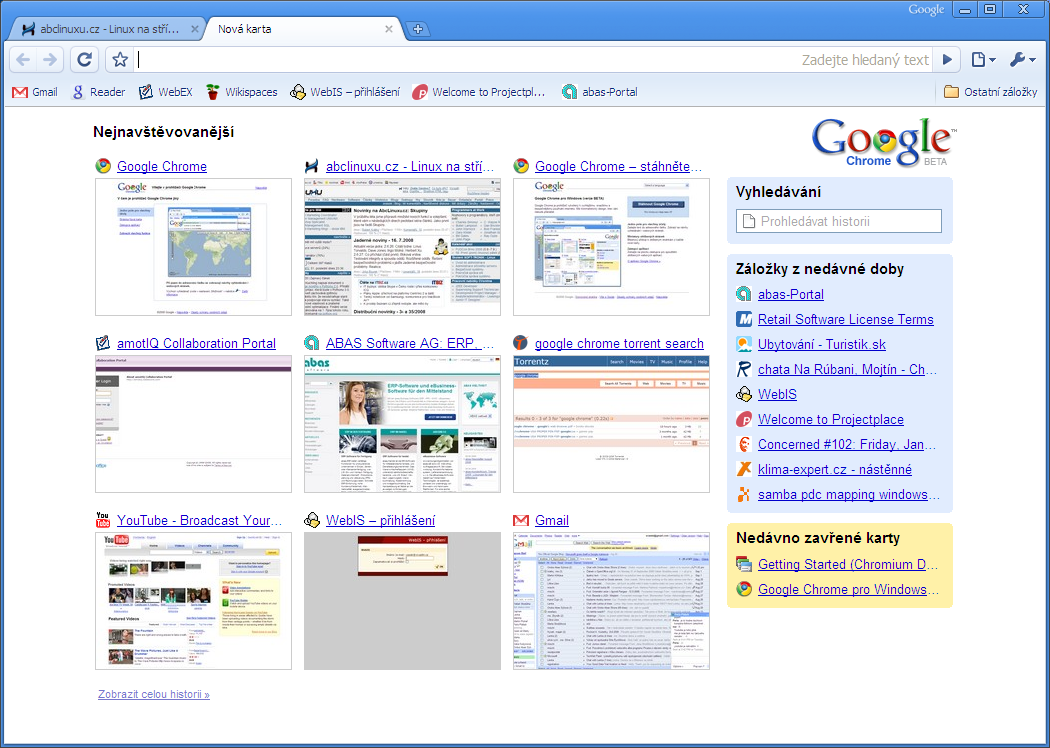Open the wrench tools dropdown menu
The image size is (1050, 748).
(1022, 59)
